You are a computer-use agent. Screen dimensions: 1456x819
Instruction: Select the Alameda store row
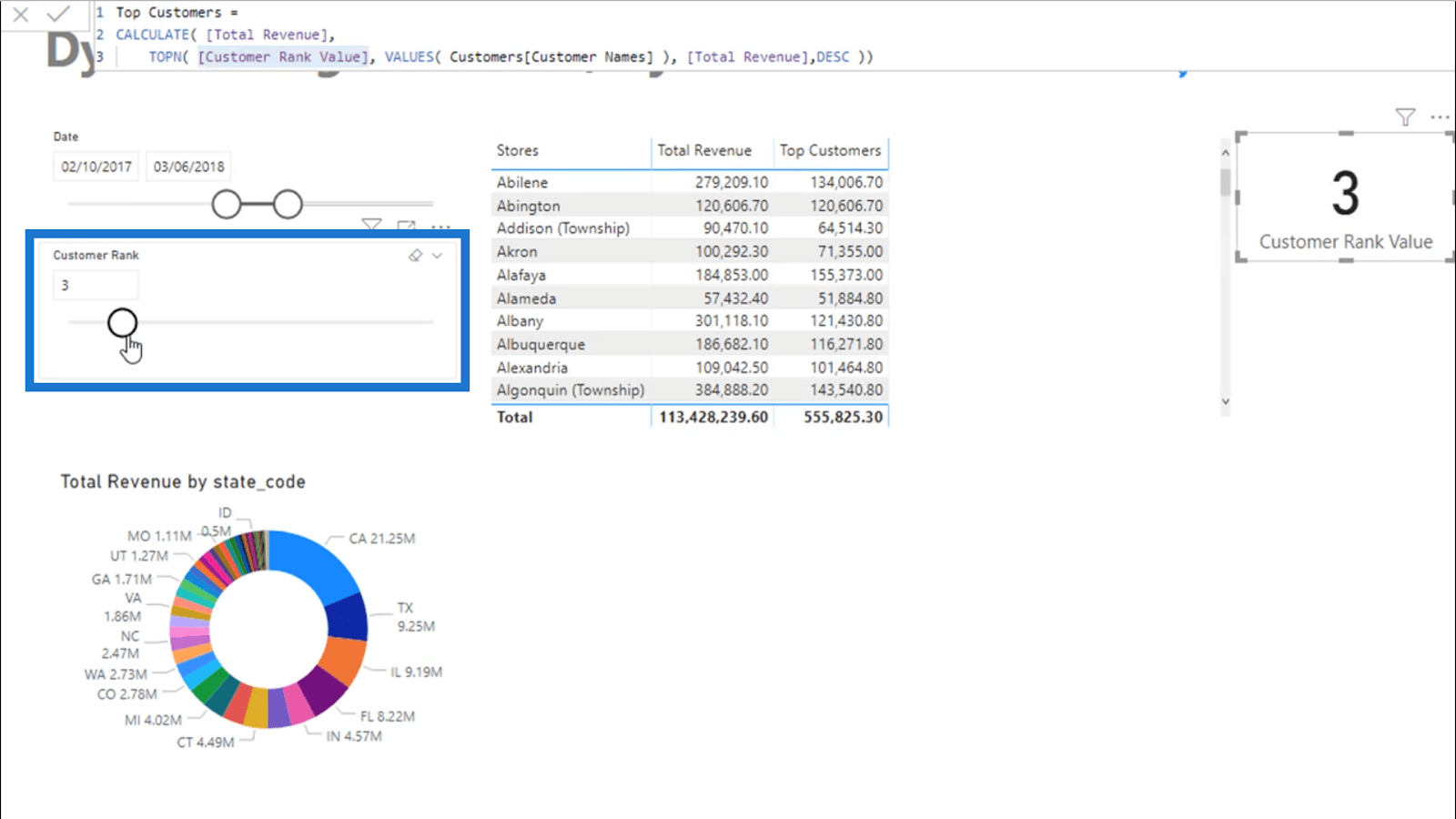coord(690,298)
